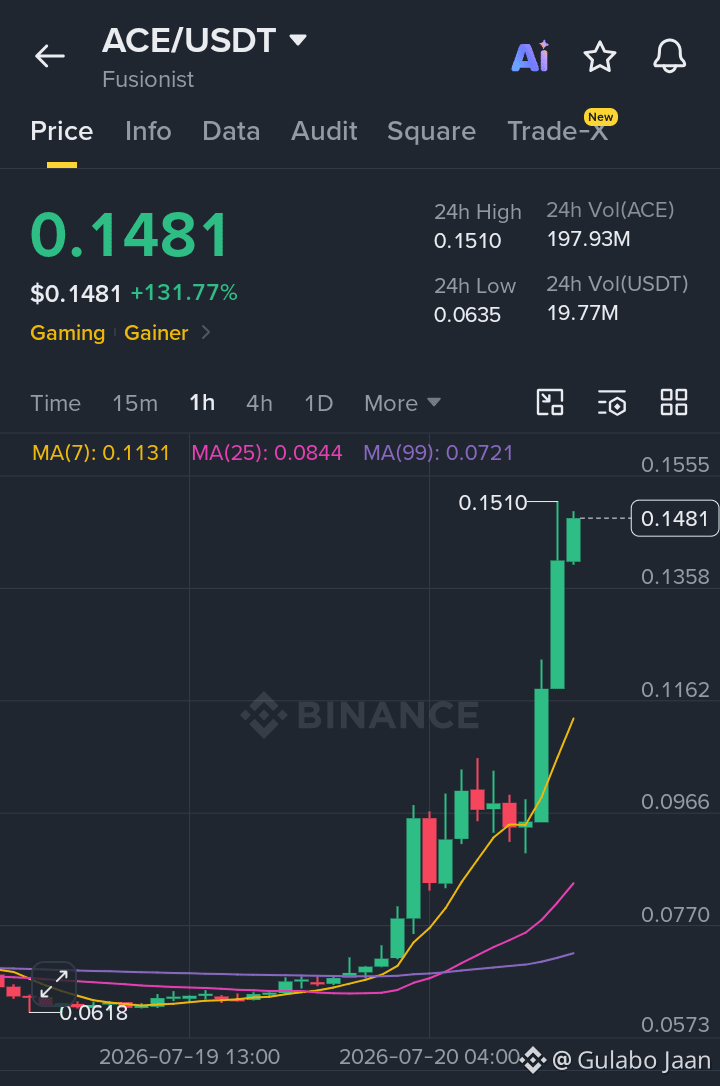Click the current price marker 0.1481 on axis
The image size is (720, 1086).
(x=674, y=518)
